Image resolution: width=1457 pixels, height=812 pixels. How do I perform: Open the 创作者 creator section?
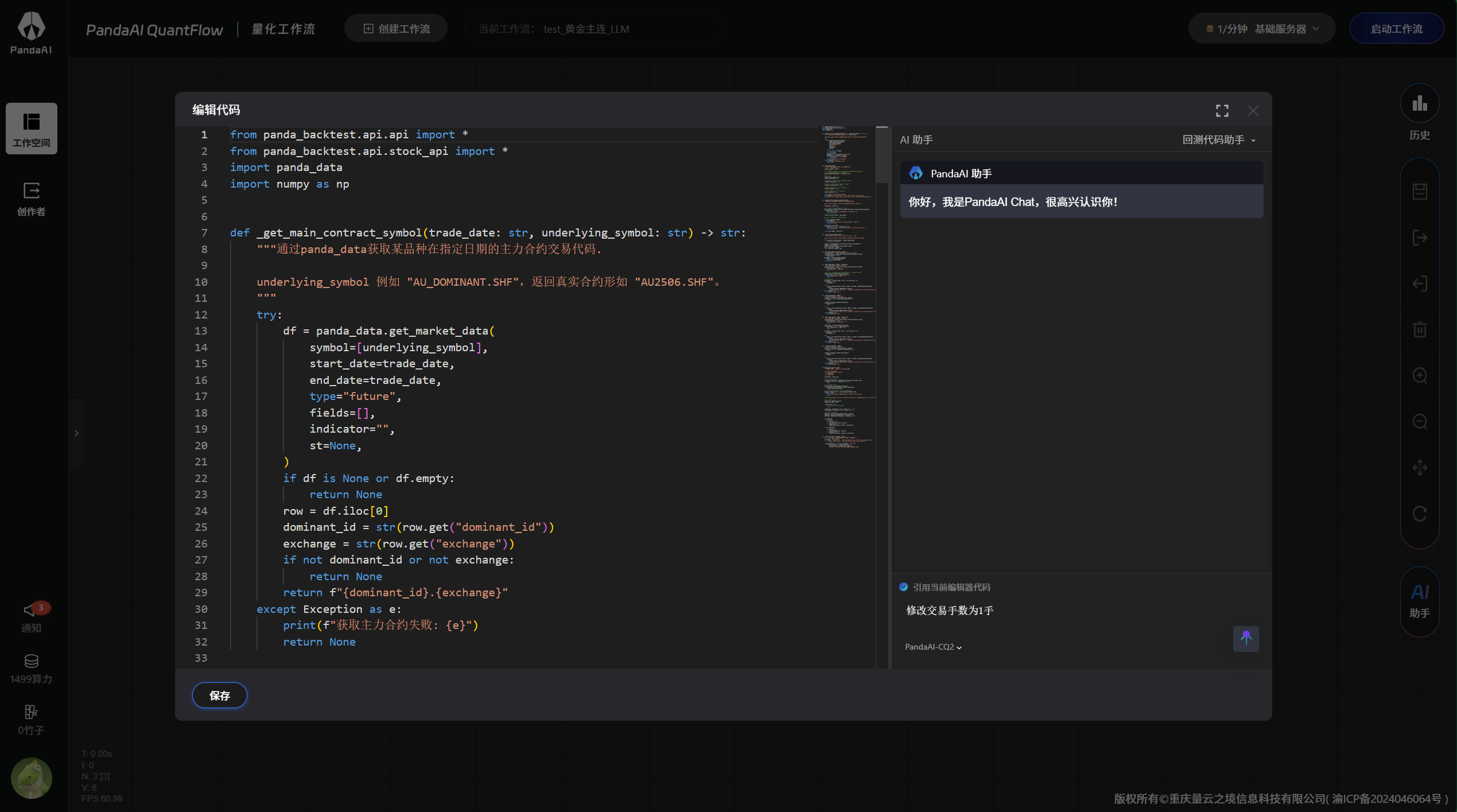point(32,199)
